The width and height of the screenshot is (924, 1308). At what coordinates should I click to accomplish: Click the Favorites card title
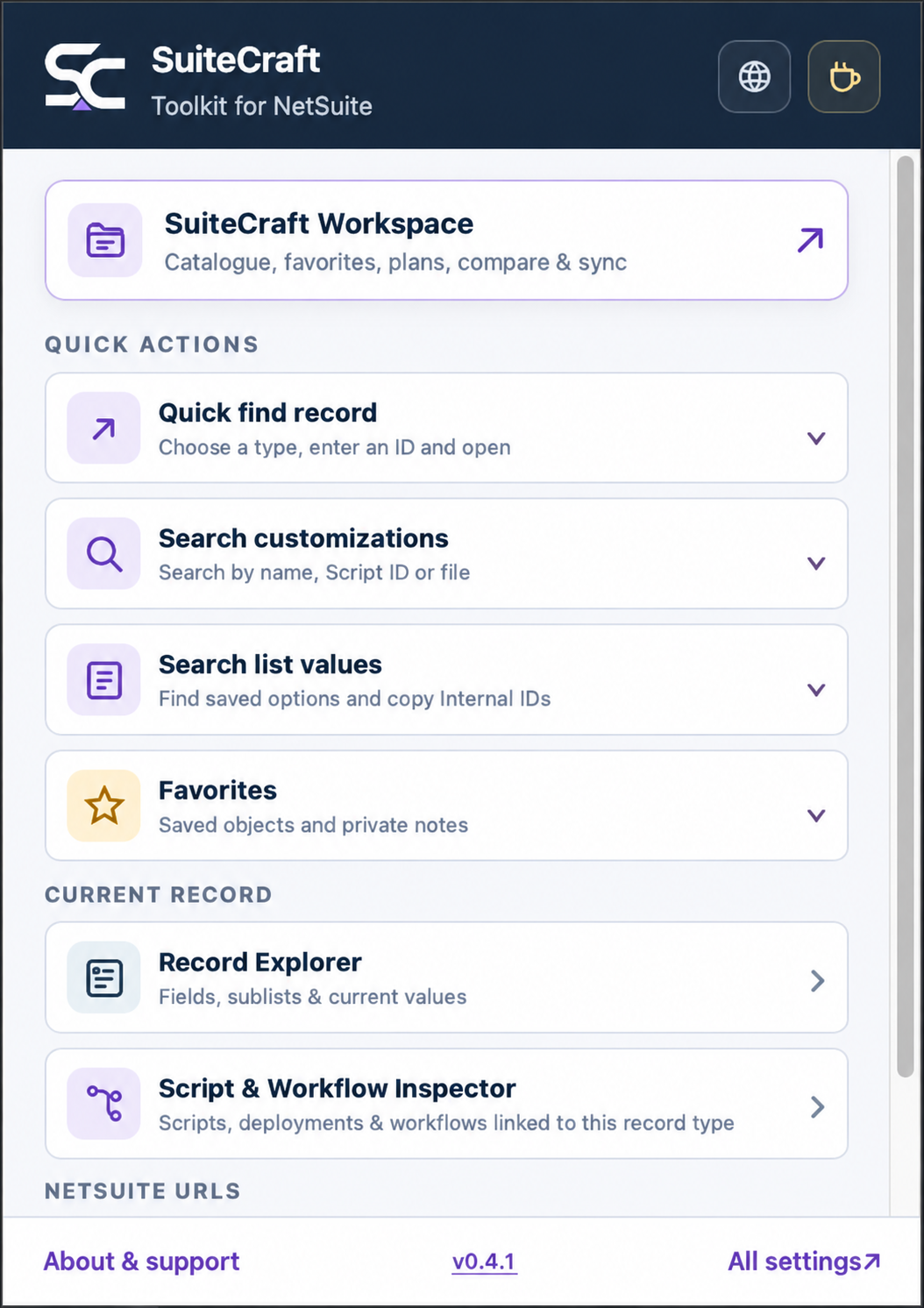coord(217,790)
